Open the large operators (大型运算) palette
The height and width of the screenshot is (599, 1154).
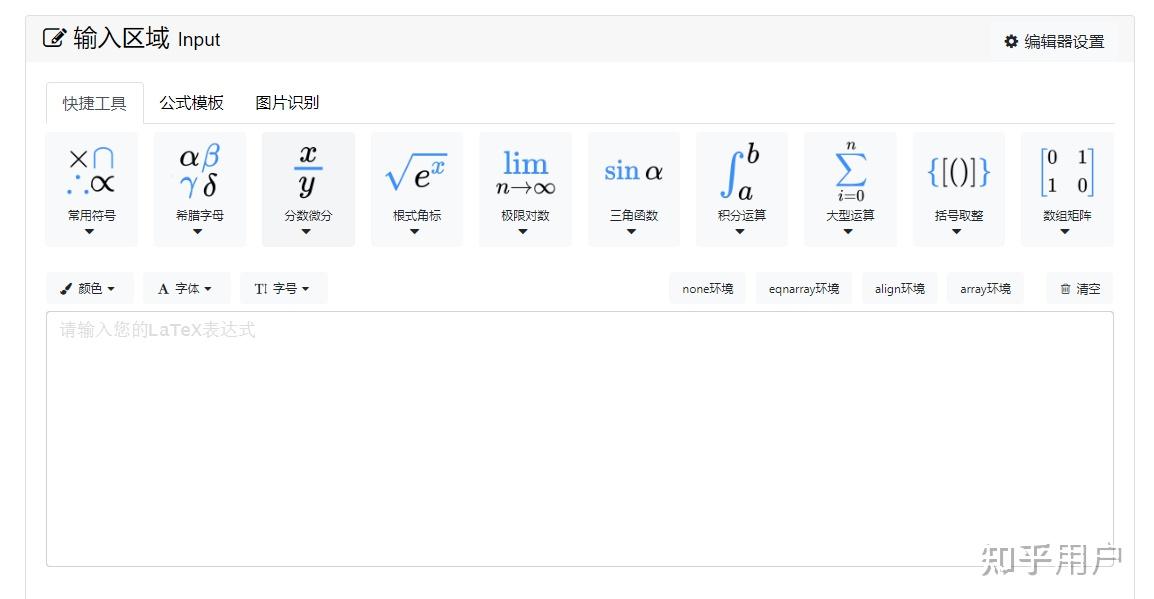[849, 188]
